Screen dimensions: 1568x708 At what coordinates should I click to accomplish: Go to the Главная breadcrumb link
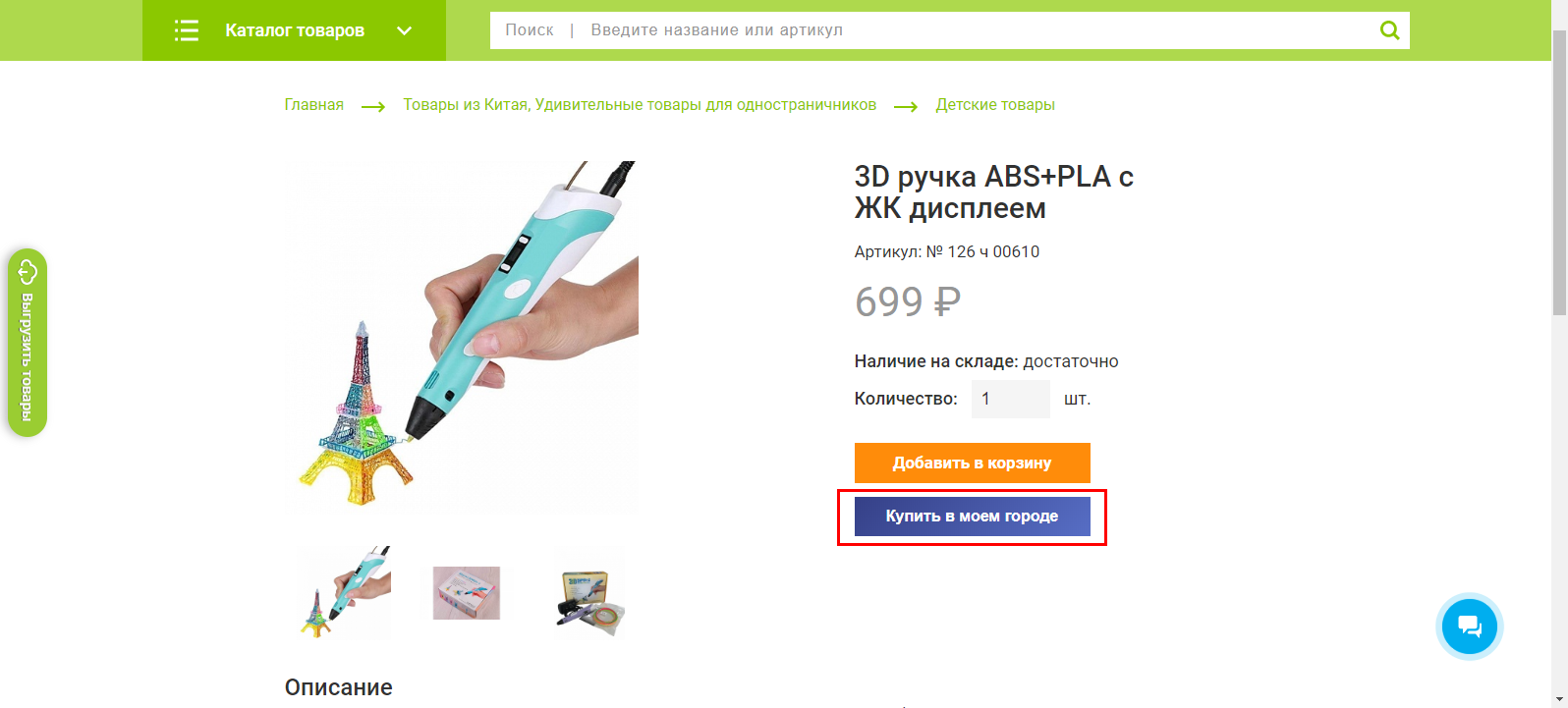[x=314, y=105]
